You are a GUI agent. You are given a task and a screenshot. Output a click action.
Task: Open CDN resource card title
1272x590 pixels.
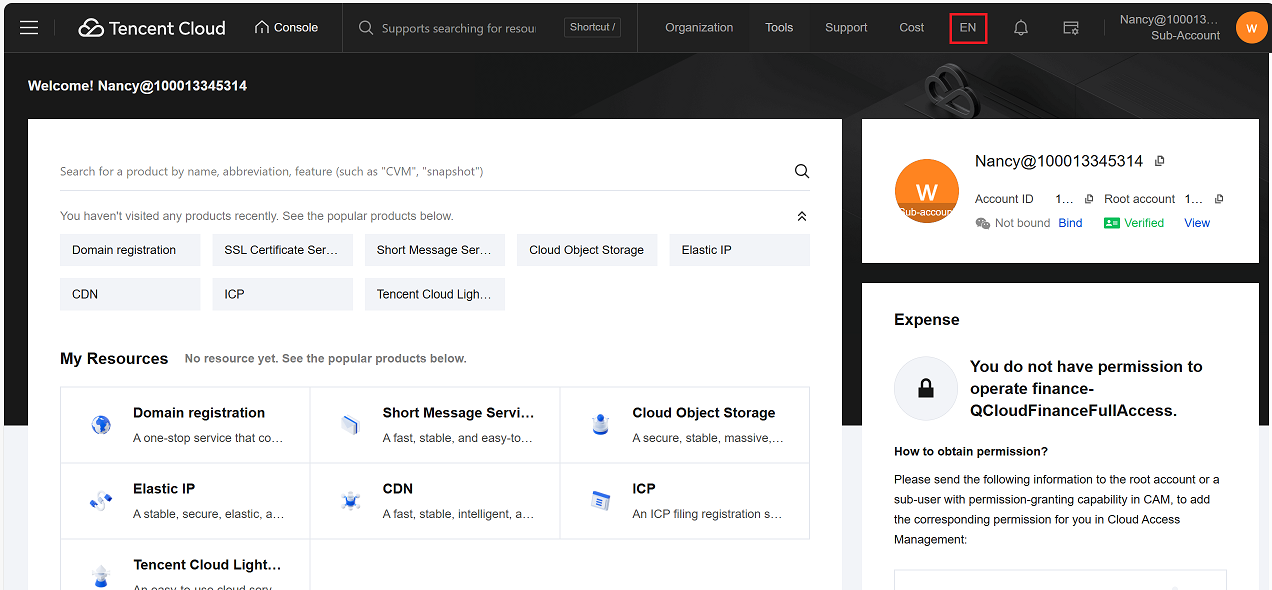click(x=398, y=489)
